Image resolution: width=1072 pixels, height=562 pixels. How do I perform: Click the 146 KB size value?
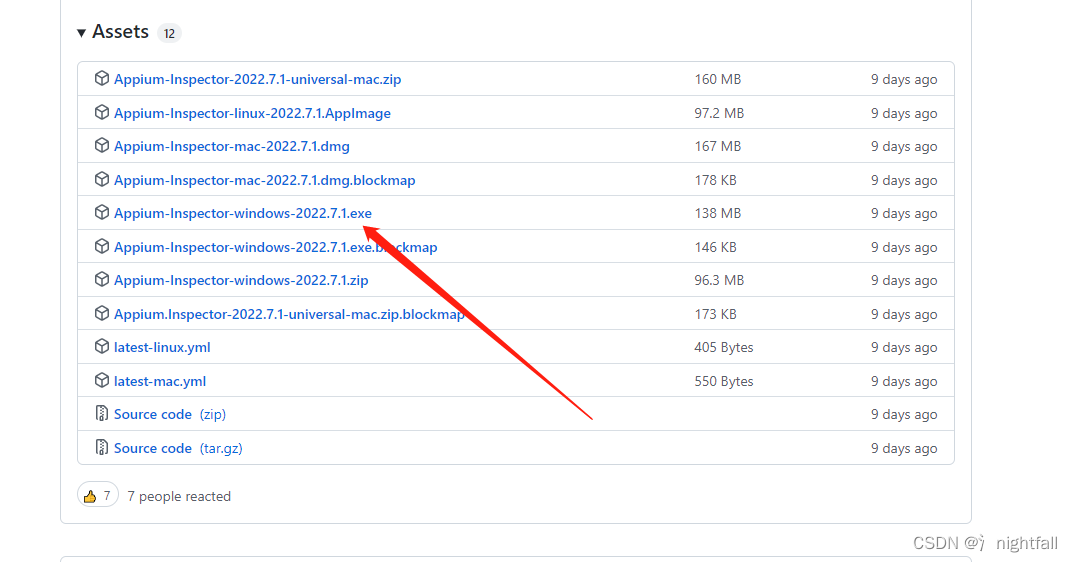coord(716,247)
